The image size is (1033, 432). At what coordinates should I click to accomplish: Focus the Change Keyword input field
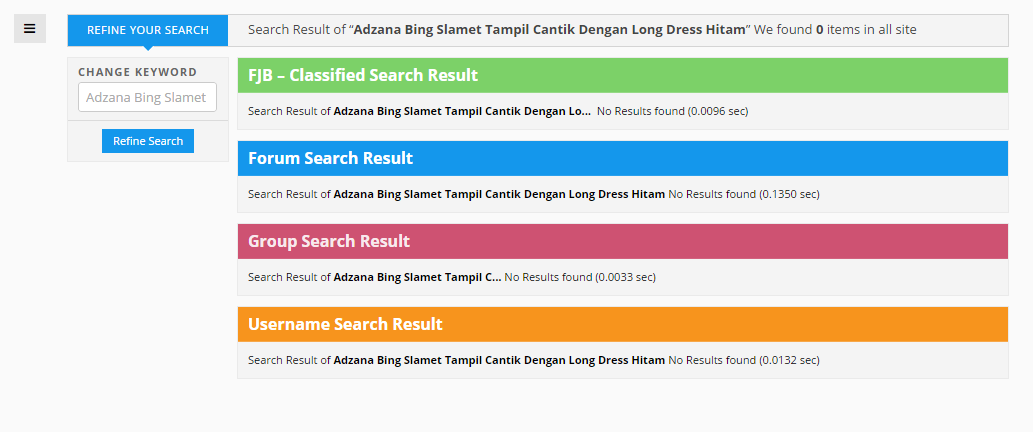coord(148,97)
